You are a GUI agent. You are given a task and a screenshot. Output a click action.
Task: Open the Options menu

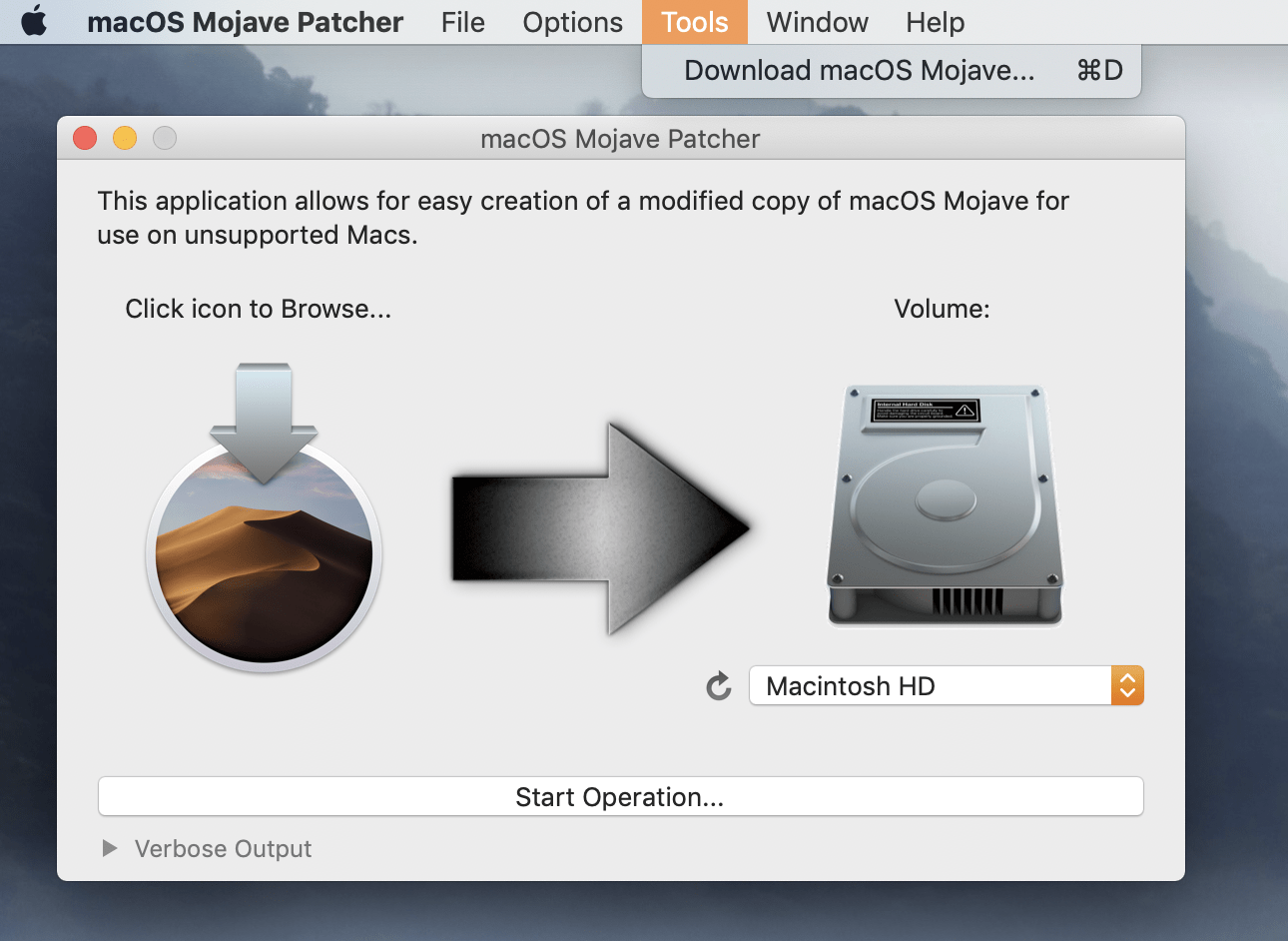[572, 22]
